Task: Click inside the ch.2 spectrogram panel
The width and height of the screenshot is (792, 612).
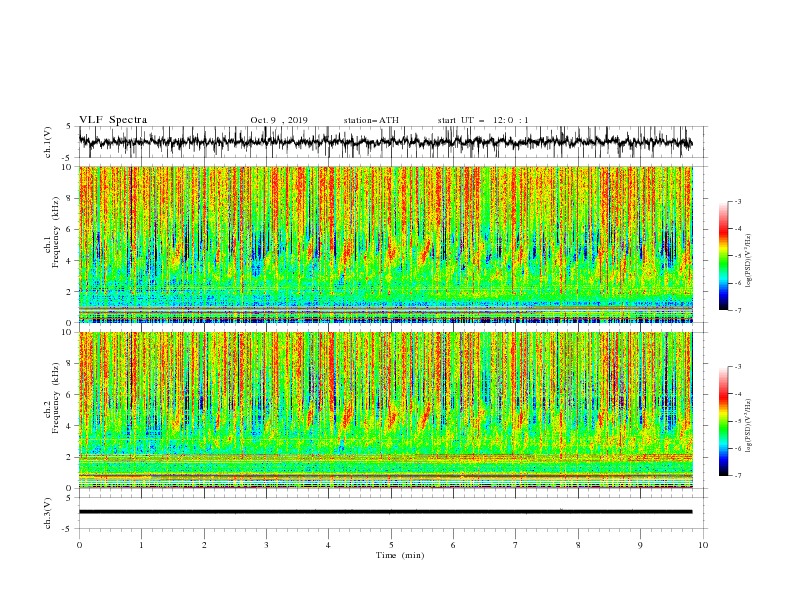Action: pos(386,410)
